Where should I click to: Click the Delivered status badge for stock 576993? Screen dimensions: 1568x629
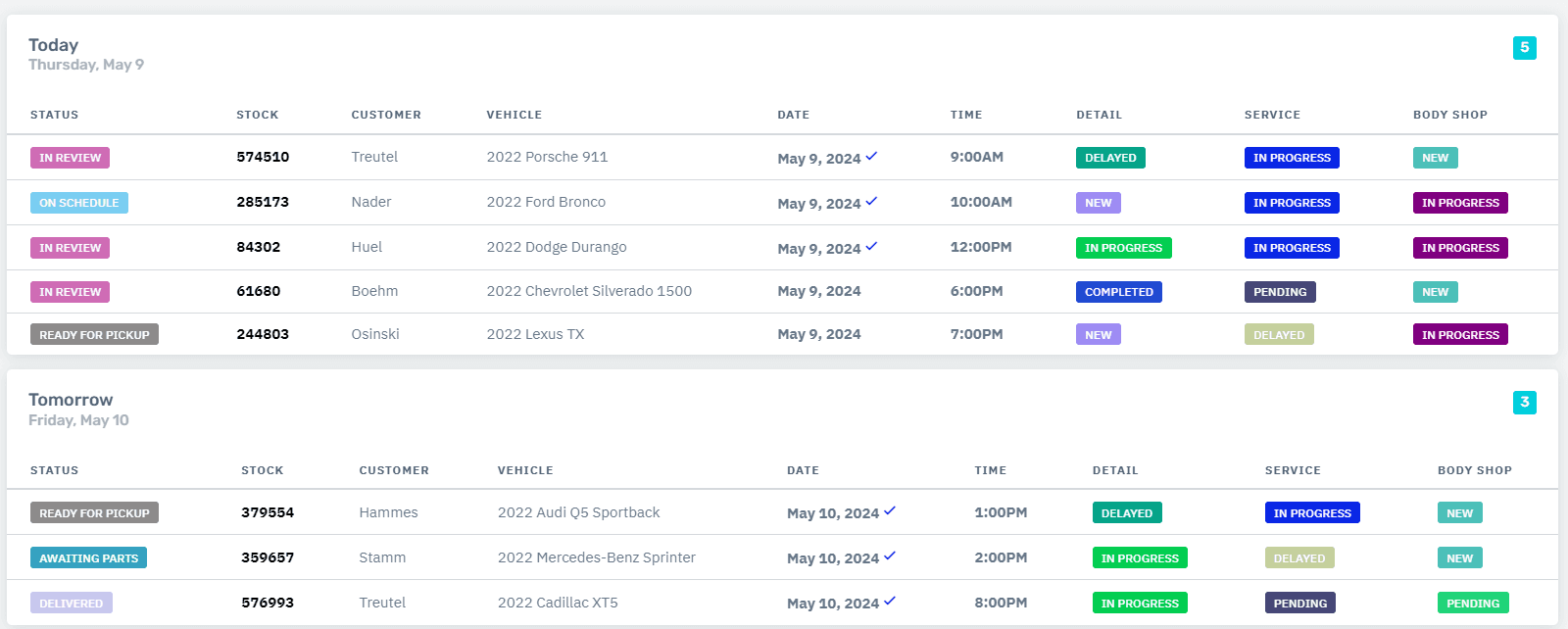pos(71,604)
